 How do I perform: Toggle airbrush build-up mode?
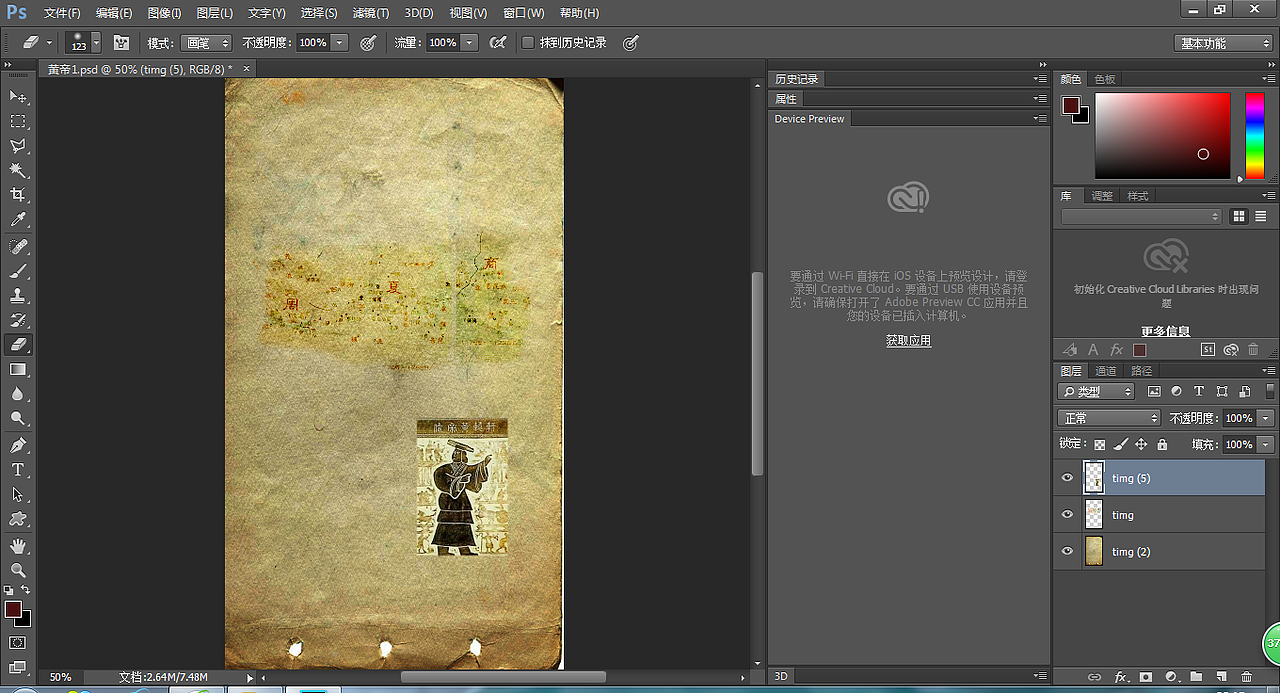(497, 43)
